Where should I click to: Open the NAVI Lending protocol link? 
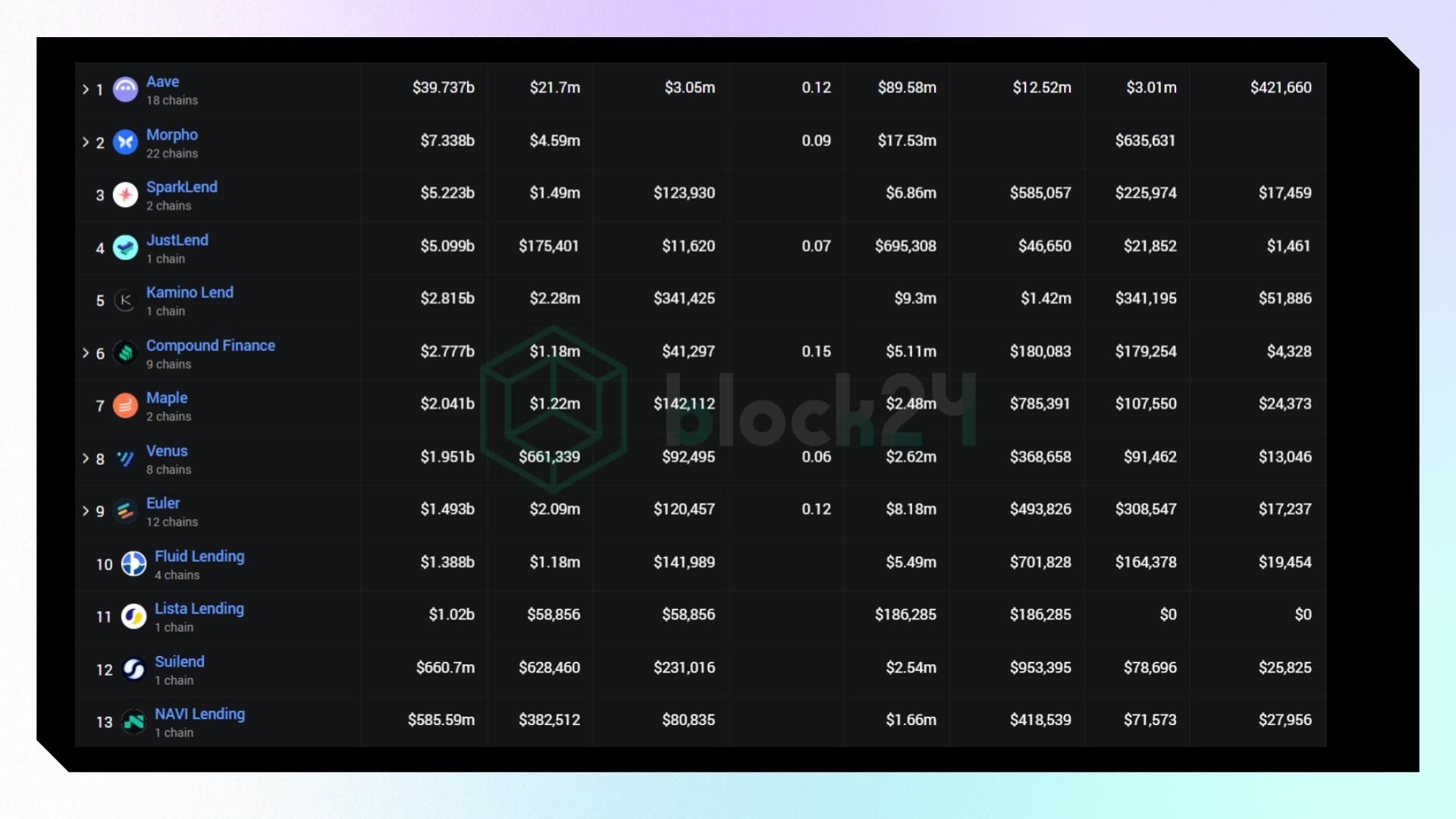pyautogui.click(x=200, y=714)
